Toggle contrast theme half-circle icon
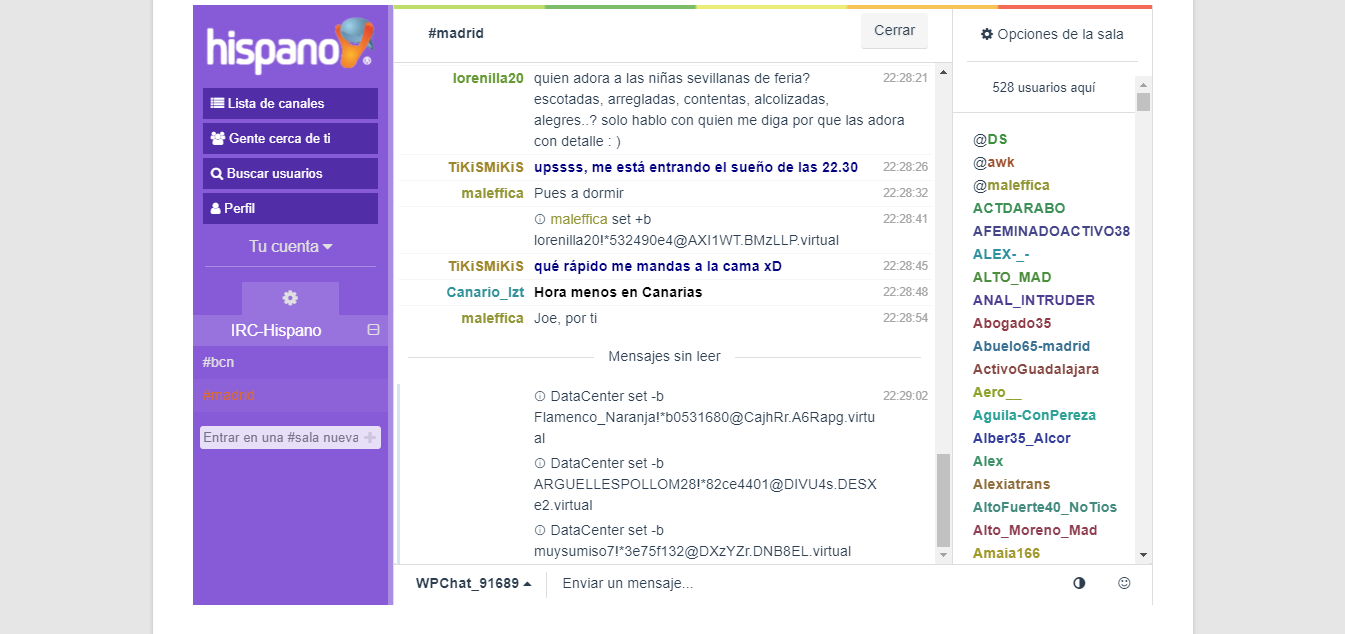Image resolution: width=1345 pixels, height=634 pixels. point(1079,583)
